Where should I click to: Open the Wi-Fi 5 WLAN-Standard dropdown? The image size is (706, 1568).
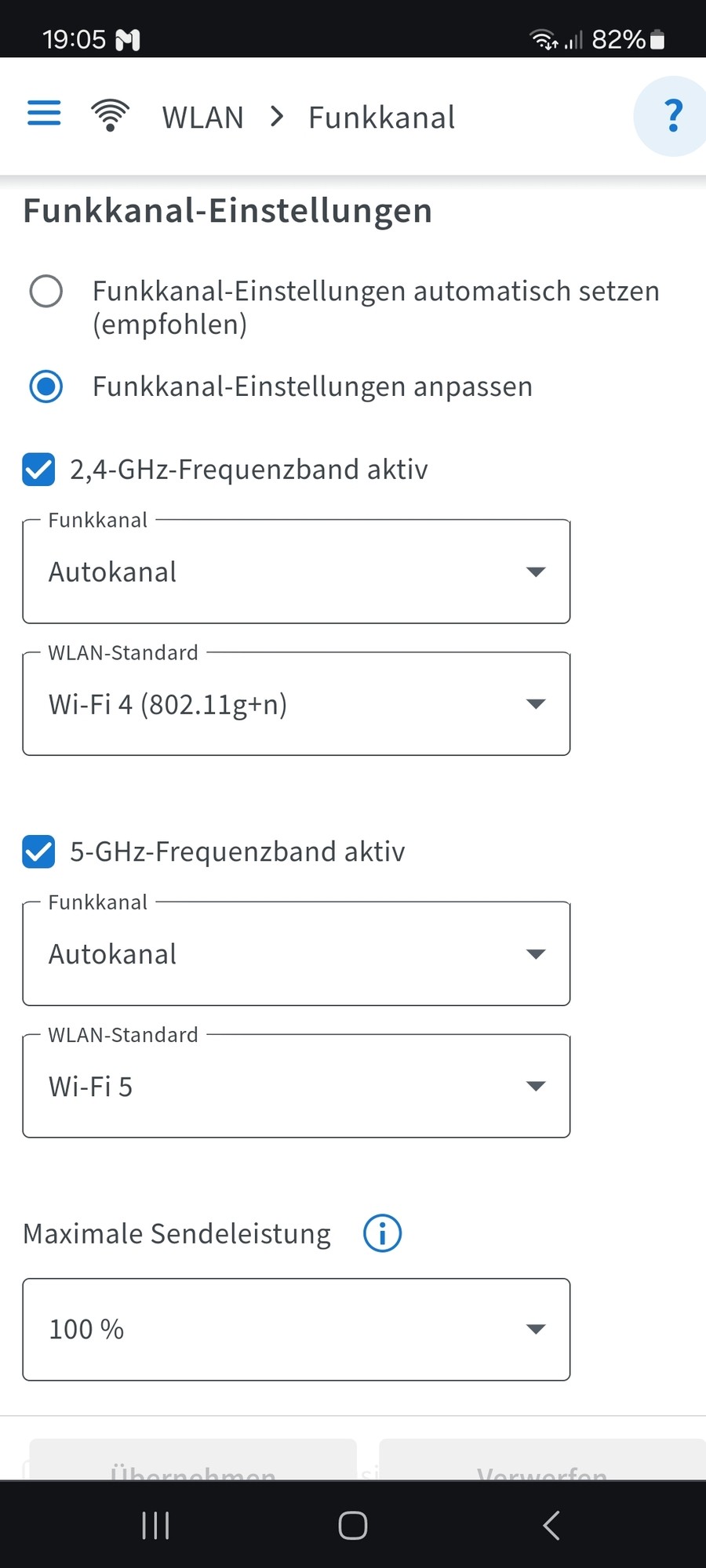click(297, 1086)
